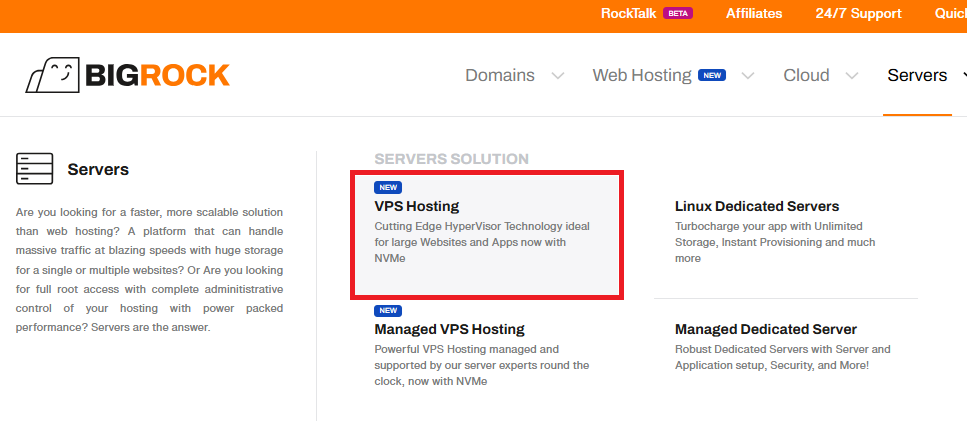The width and height of the screenshot is (967, 443).
Task: Click the Servers rack icon
Action: click(35, 168)
